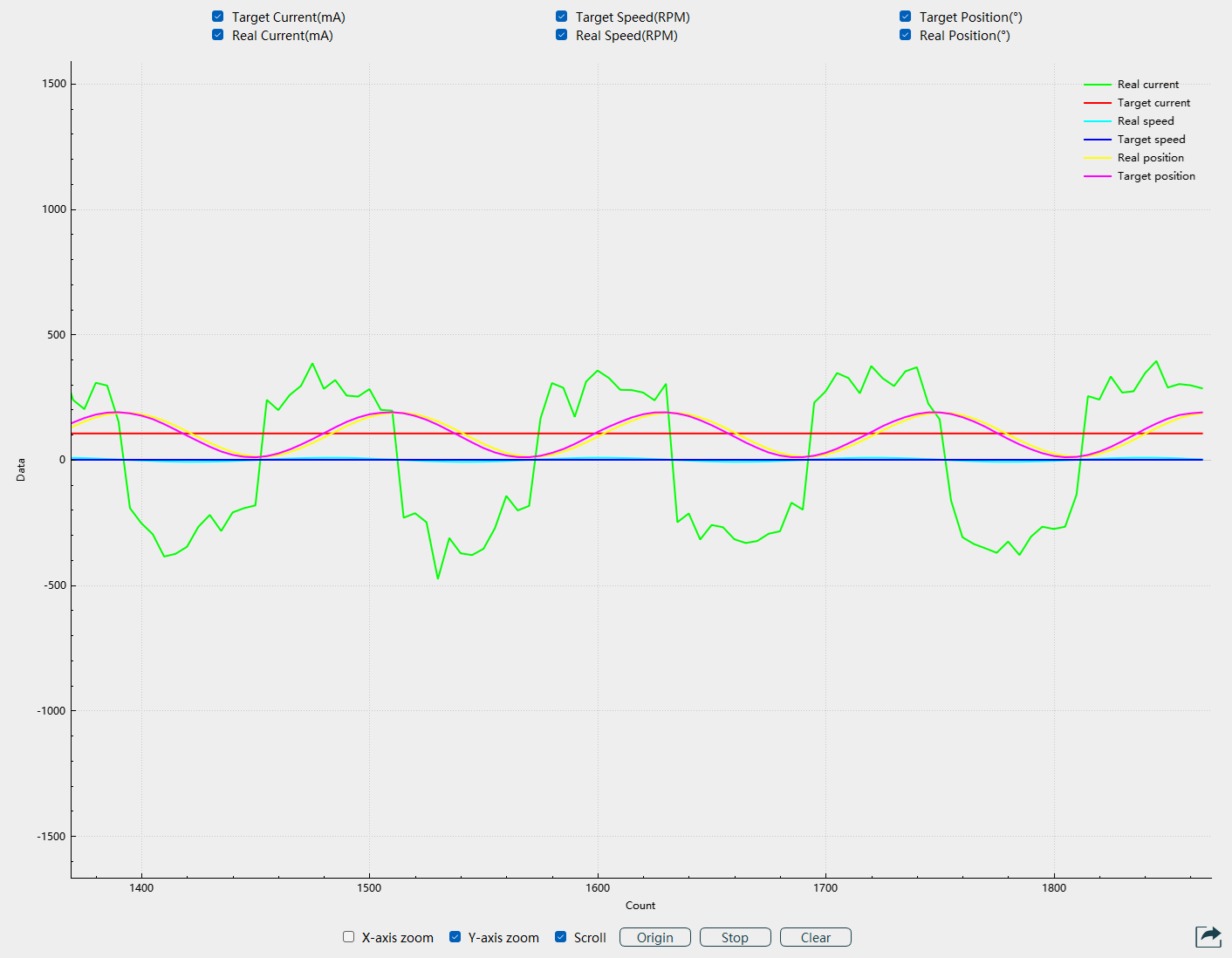Click the export/share arrow icon
This screenshot has width=1232, height=958.
[1208, 936]
